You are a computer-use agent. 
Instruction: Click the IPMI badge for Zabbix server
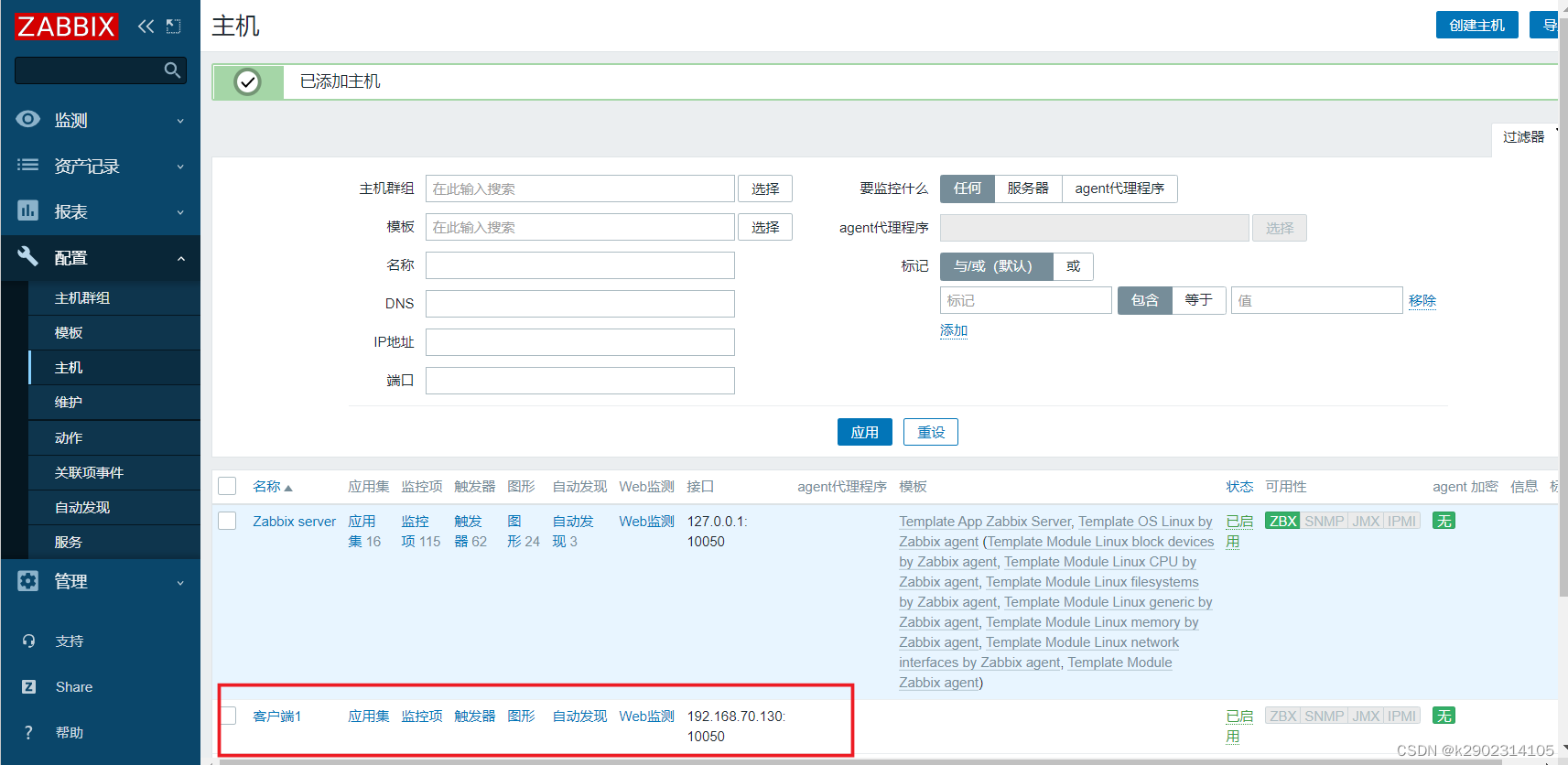1401,521
